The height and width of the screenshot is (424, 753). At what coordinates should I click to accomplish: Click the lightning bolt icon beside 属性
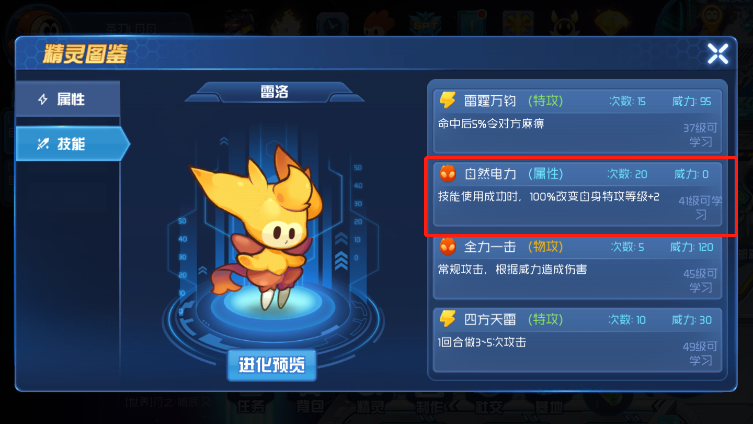tap(43, 99)
